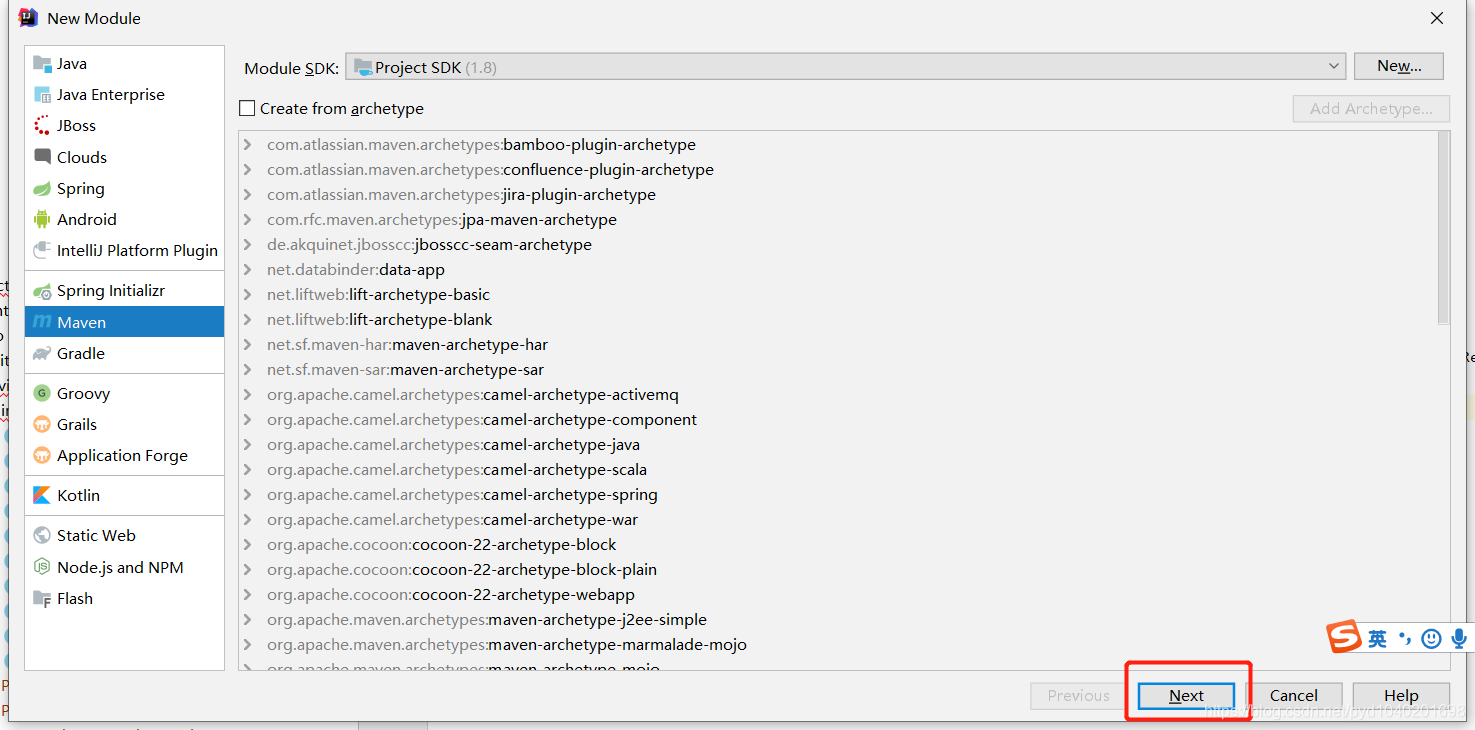Select the Flash module icon
Image resolution: width=1475 pixels, height=730 pixels.
point(42,598)
